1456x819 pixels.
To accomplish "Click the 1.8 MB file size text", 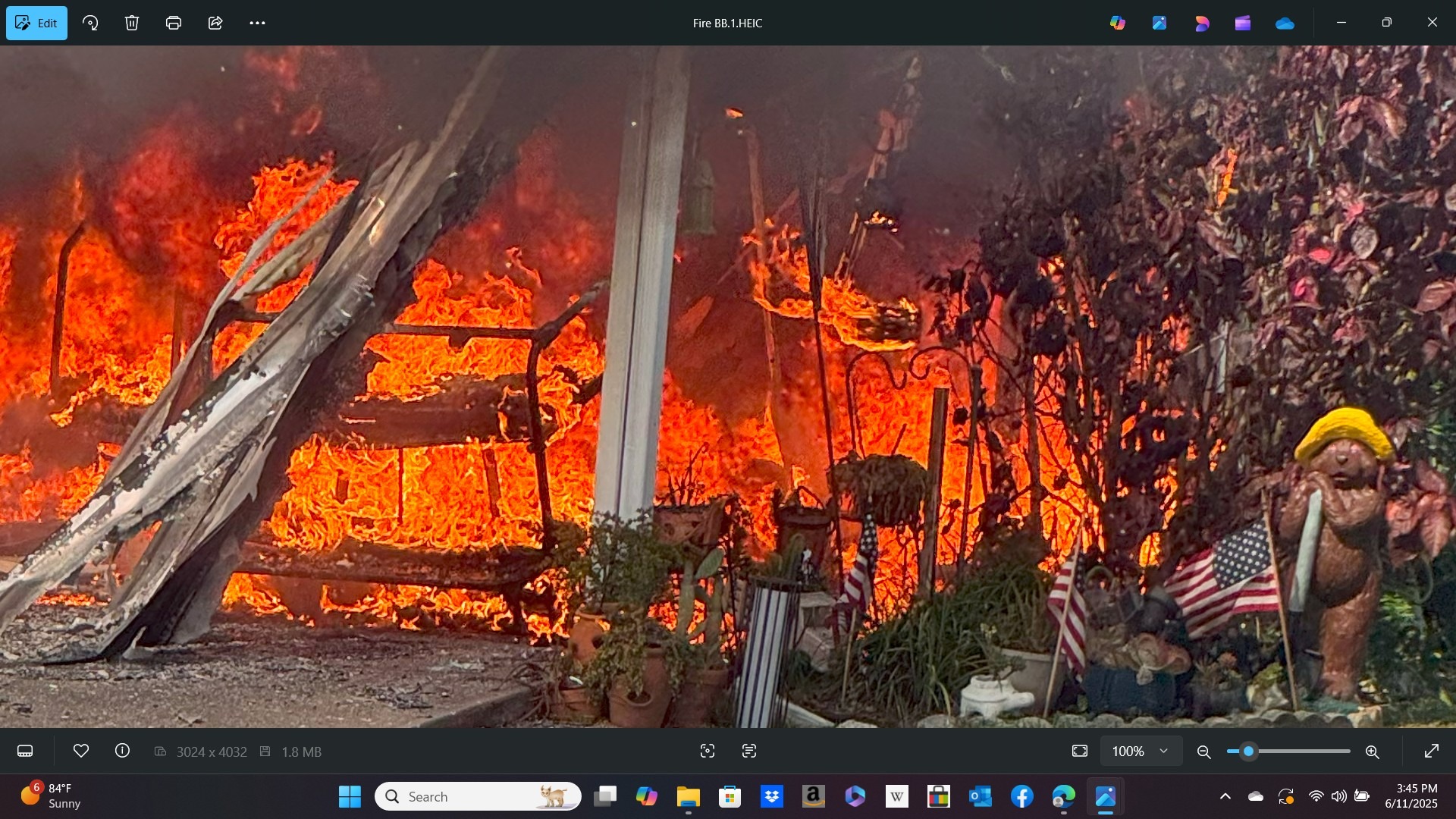I will (x=301, y=752).
